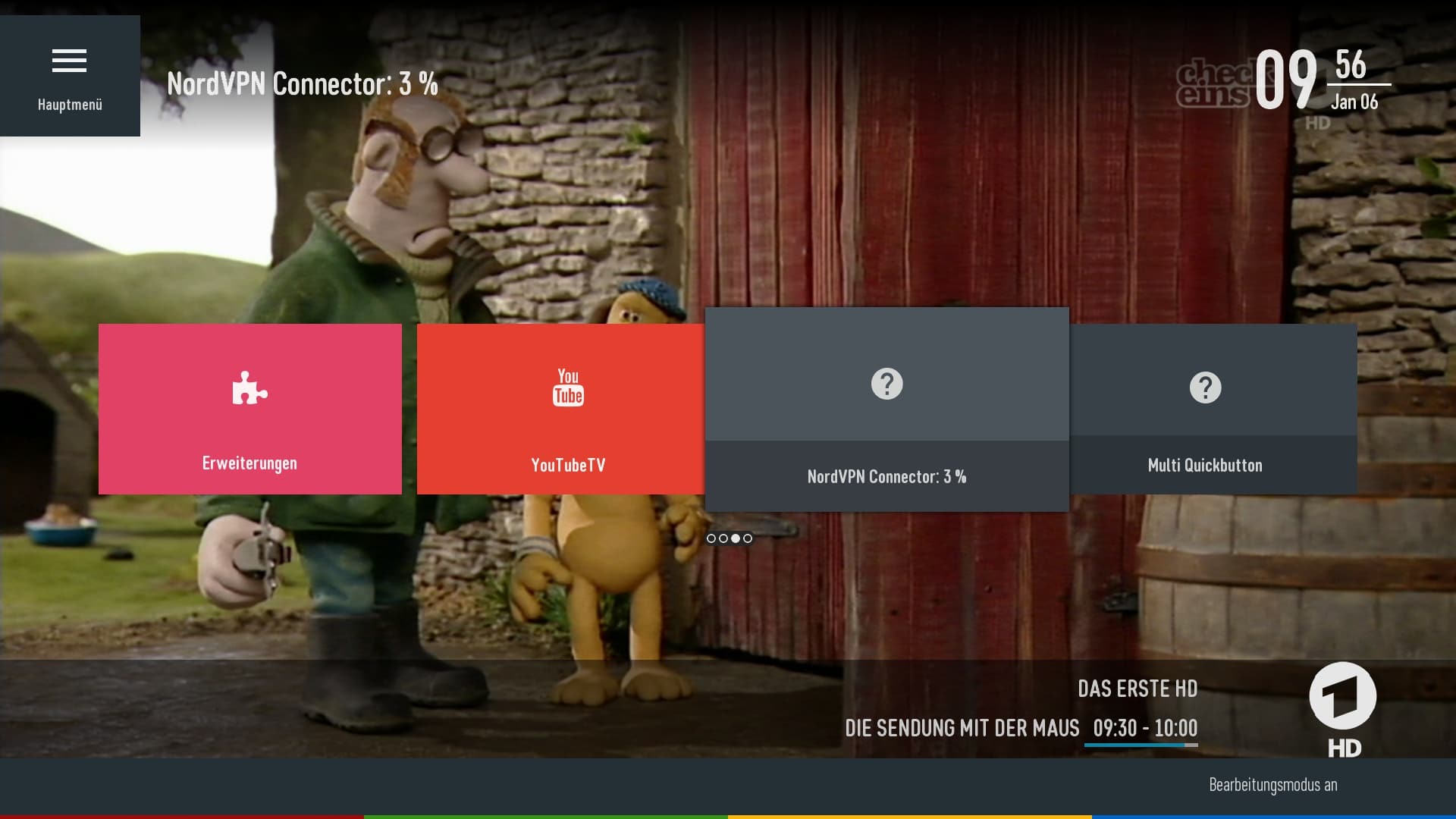Viewport: 1456px width, 819px height.
Task: Select the second page indicator dot
Action: pos(723,538)
